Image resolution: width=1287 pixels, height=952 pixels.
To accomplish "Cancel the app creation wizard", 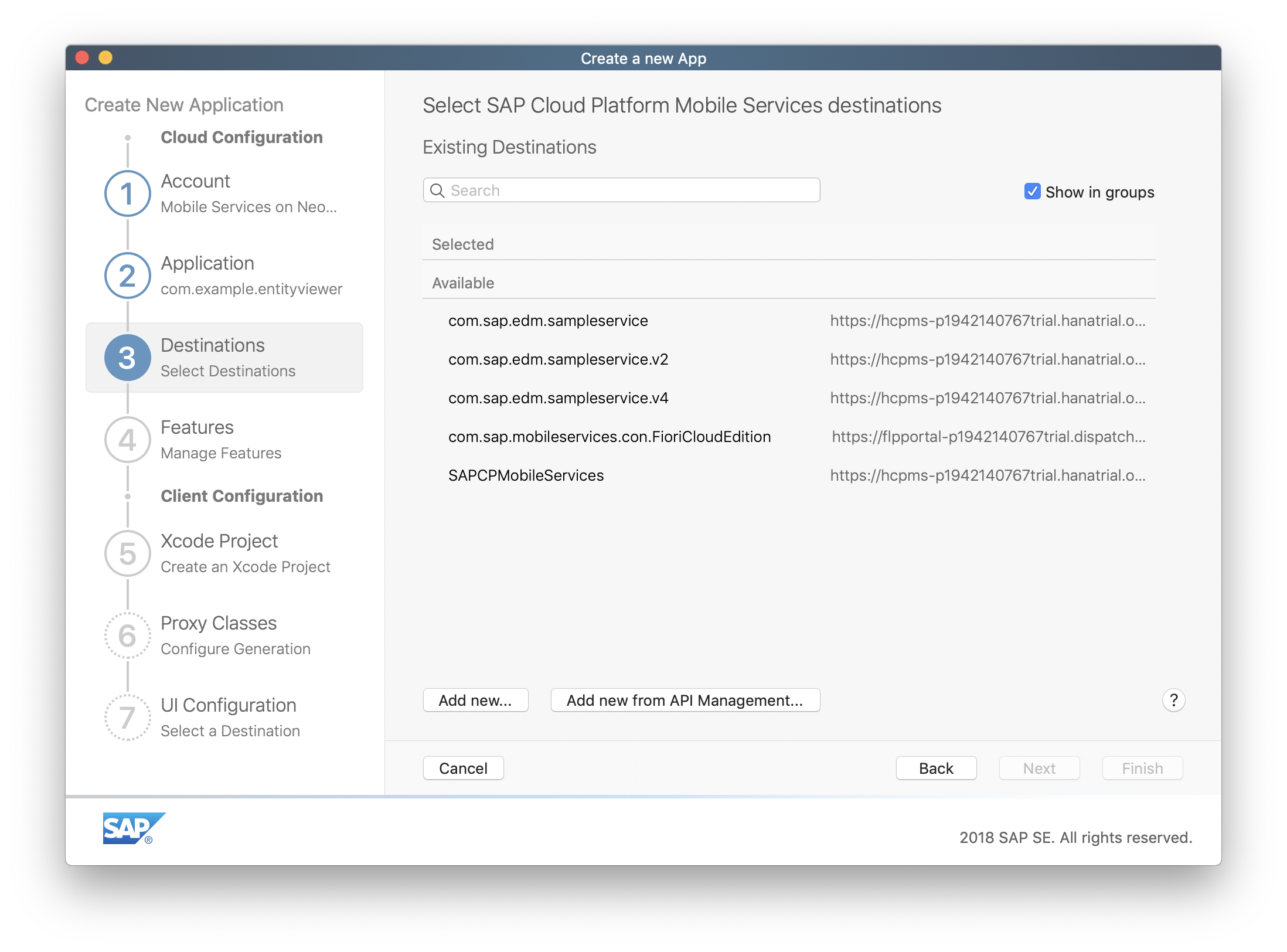I will pos(463,769).
